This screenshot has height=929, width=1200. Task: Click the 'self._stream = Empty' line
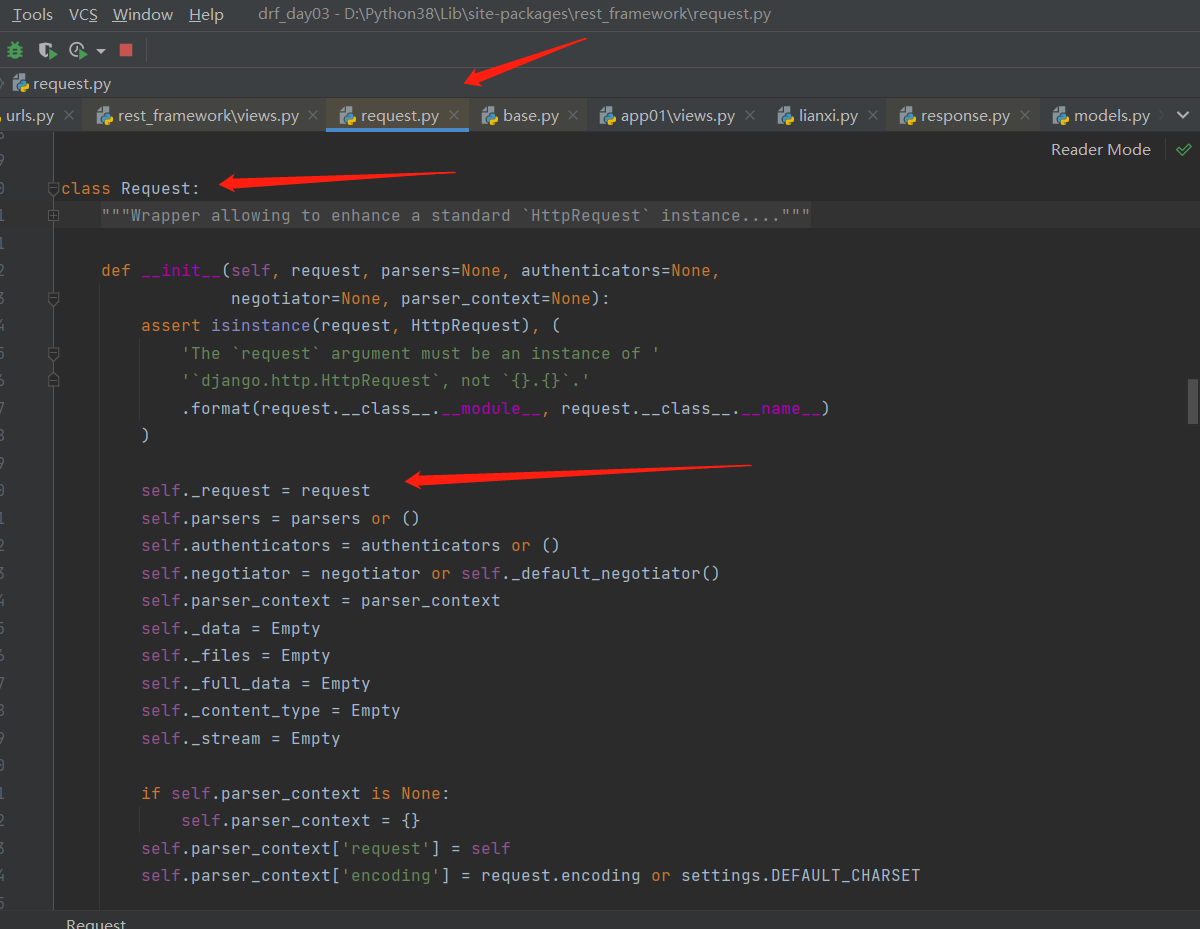coord(241,738)
